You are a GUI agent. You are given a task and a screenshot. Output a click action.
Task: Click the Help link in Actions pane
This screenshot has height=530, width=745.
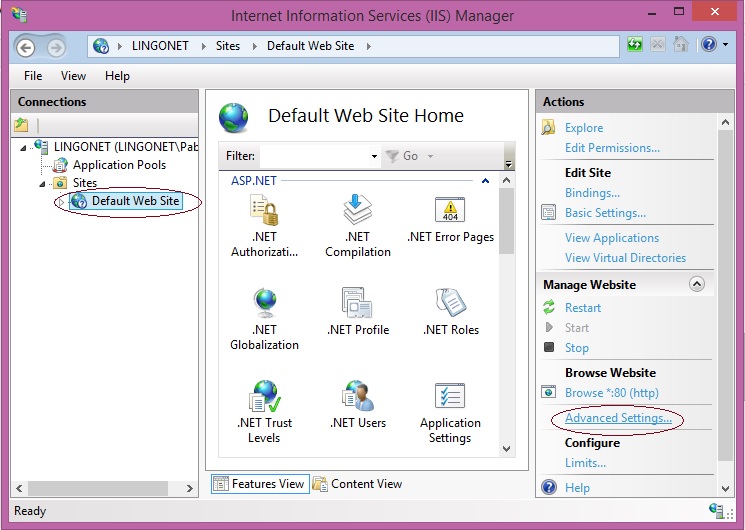point(577,488)
